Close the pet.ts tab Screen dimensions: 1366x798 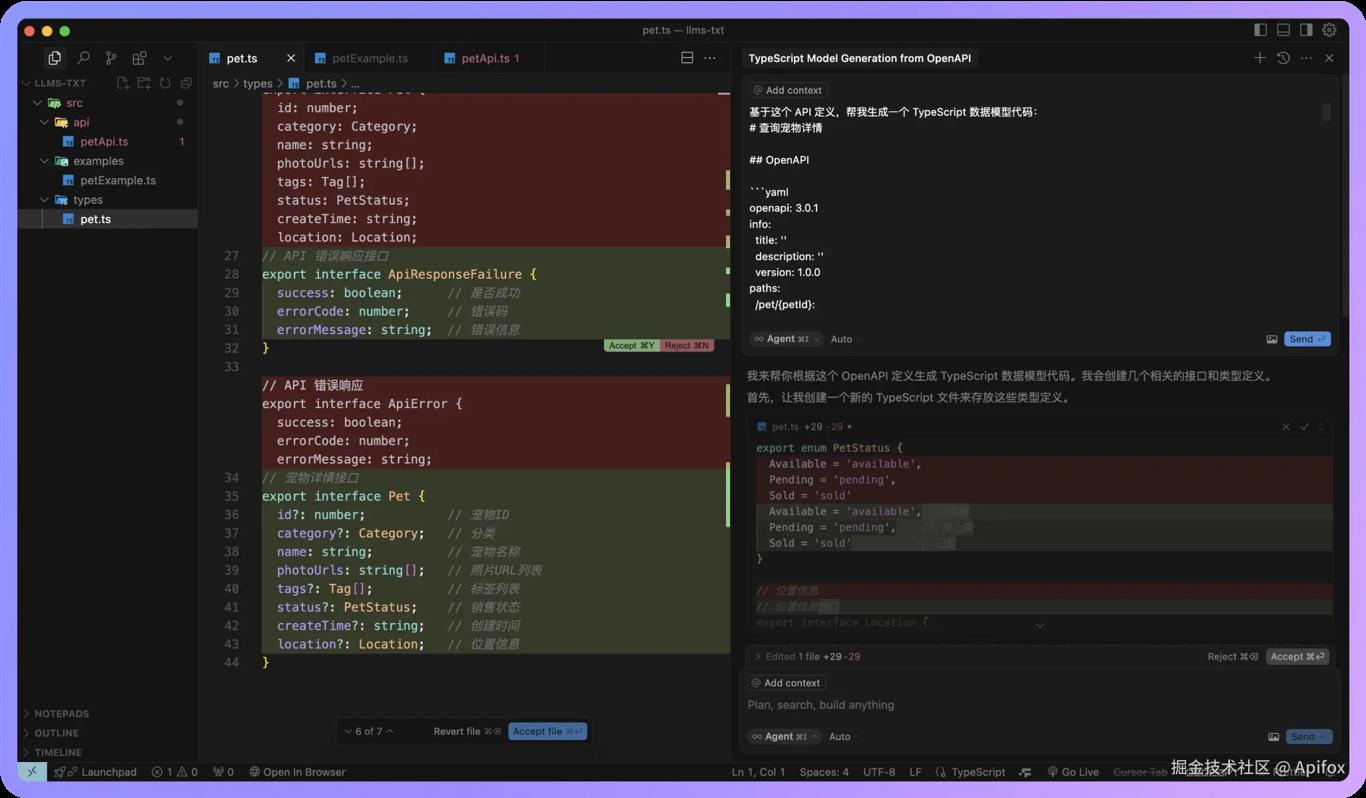(x=291, y=58)
